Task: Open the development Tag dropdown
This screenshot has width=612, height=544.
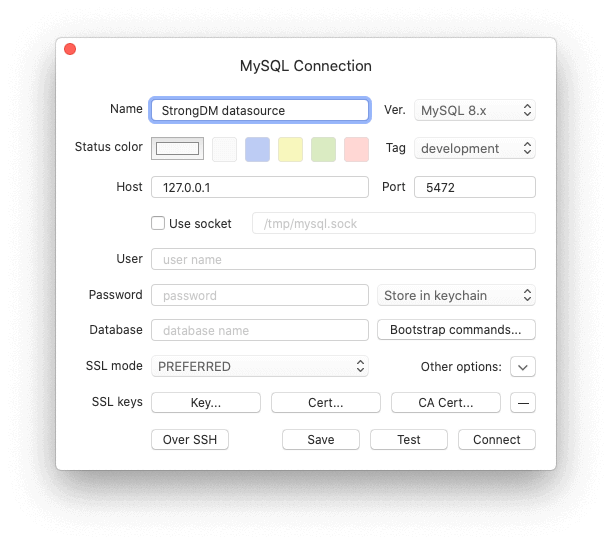Action: click(x=475, y=148)
